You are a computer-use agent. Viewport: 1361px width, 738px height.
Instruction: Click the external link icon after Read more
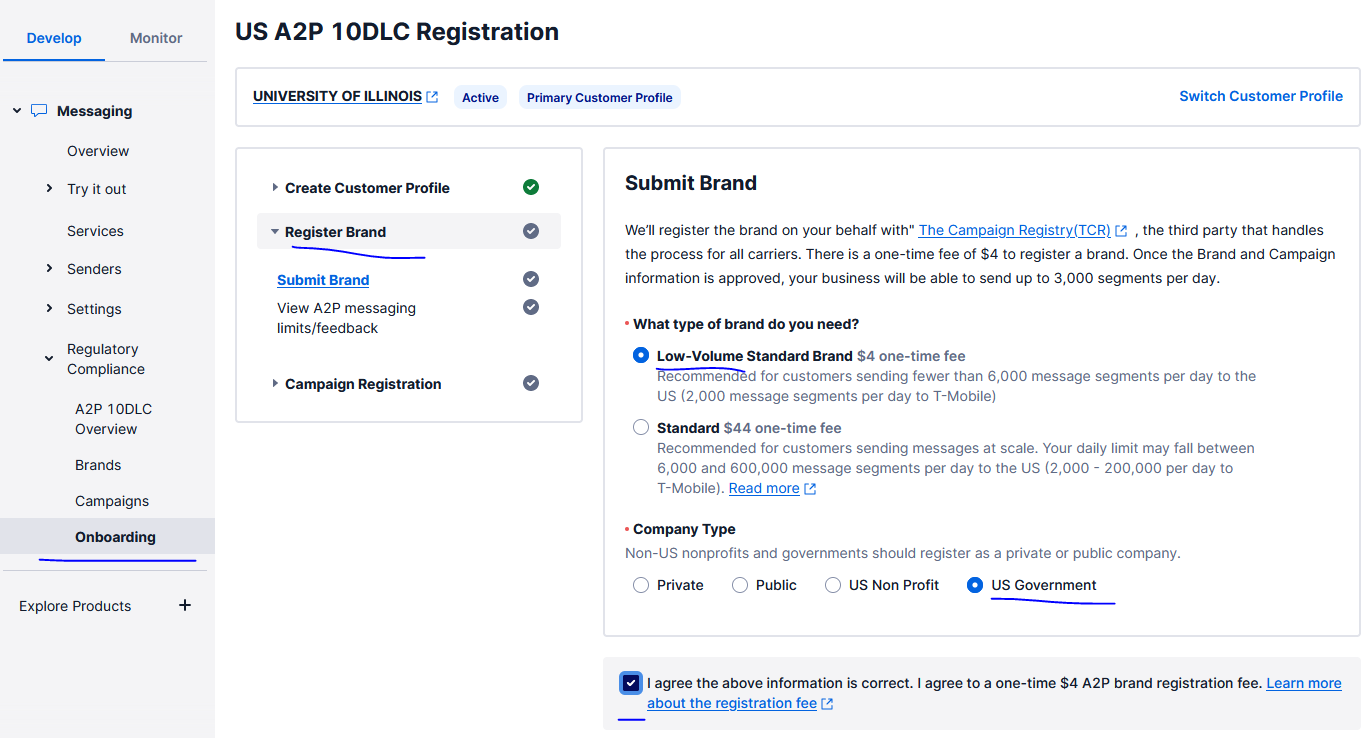tap(809, 488)
